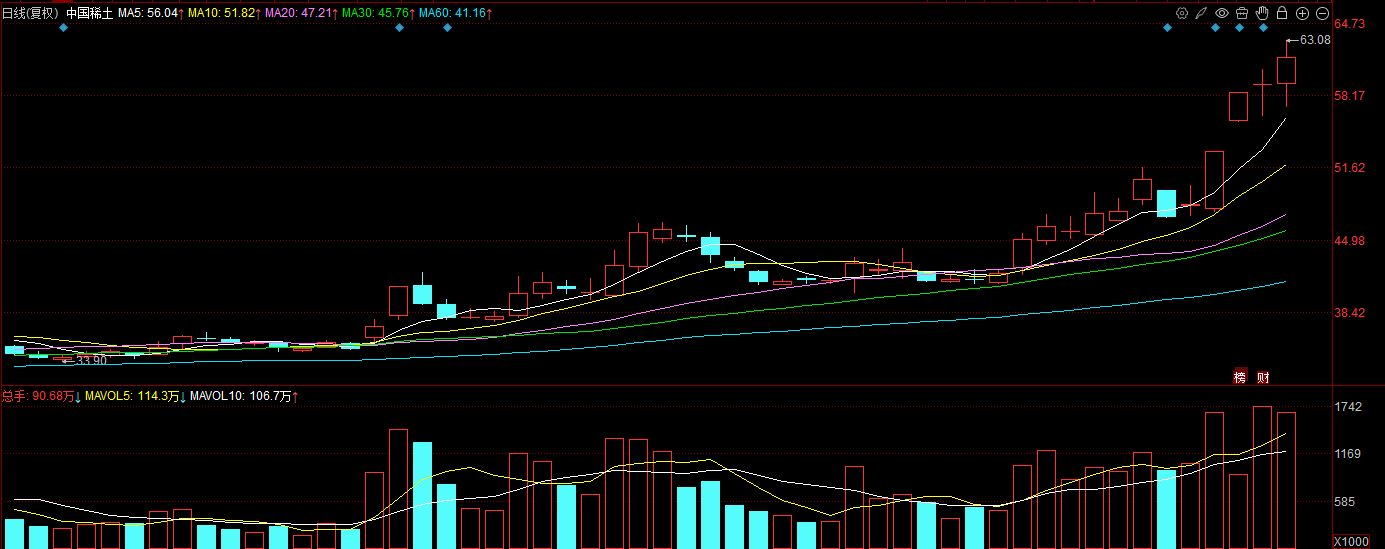This screenshot has height=549, width=1385.
Task: Select the MA60: 41.16 indicator label
Action: [x=454, y=13]
